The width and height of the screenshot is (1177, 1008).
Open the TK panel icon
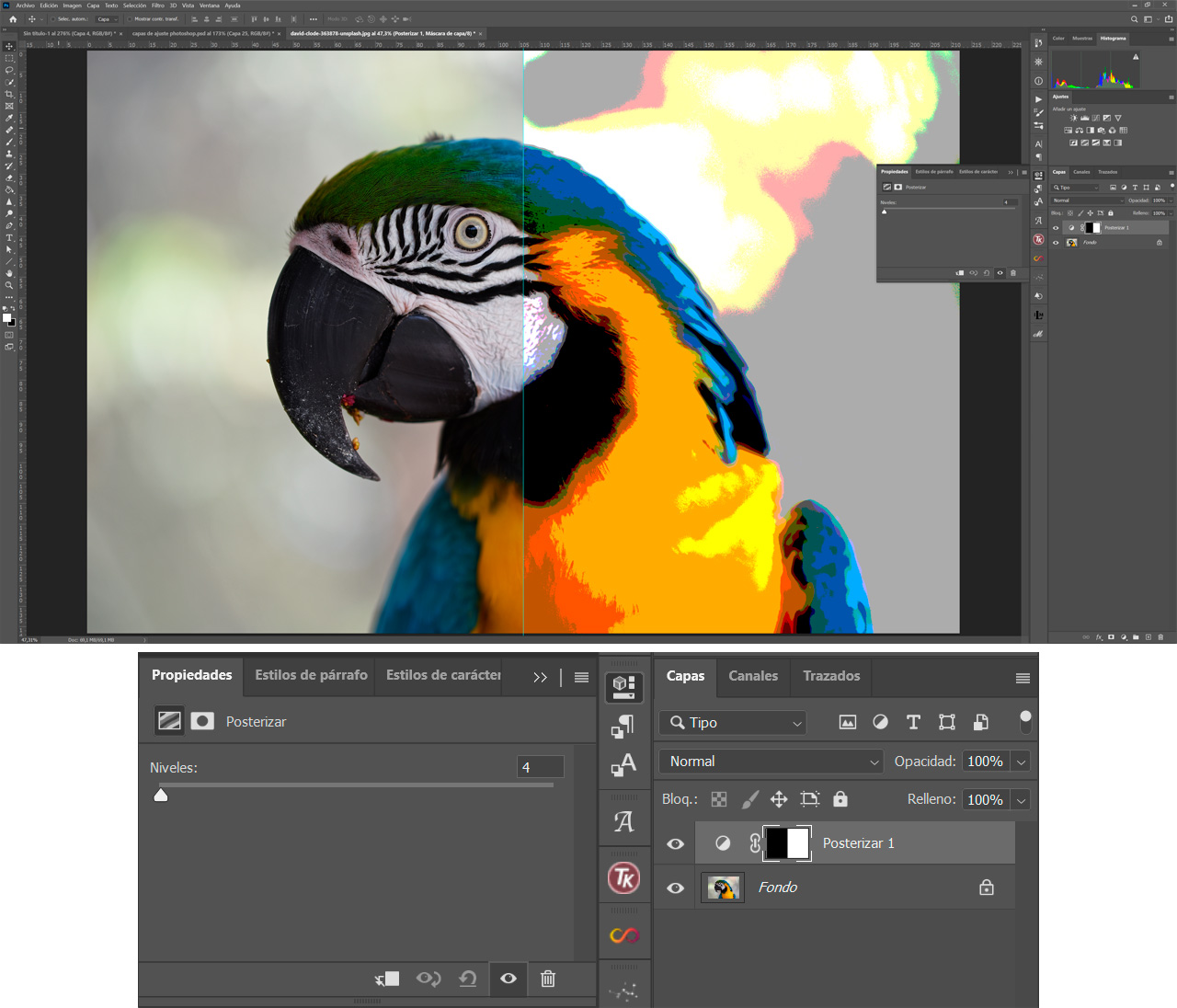pos(624,877)
